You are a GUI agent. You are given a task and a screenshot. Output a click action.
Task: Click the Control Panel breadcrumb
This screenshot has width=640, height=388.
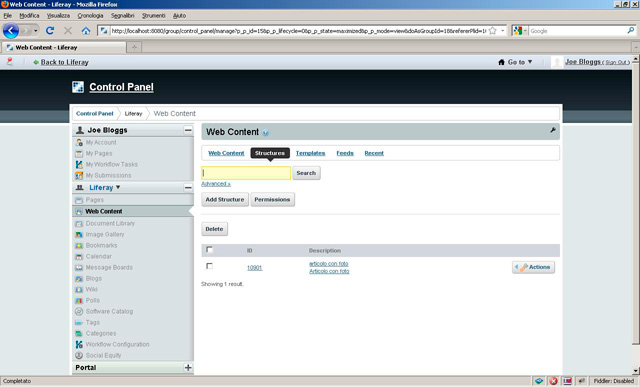coord(95,113)
